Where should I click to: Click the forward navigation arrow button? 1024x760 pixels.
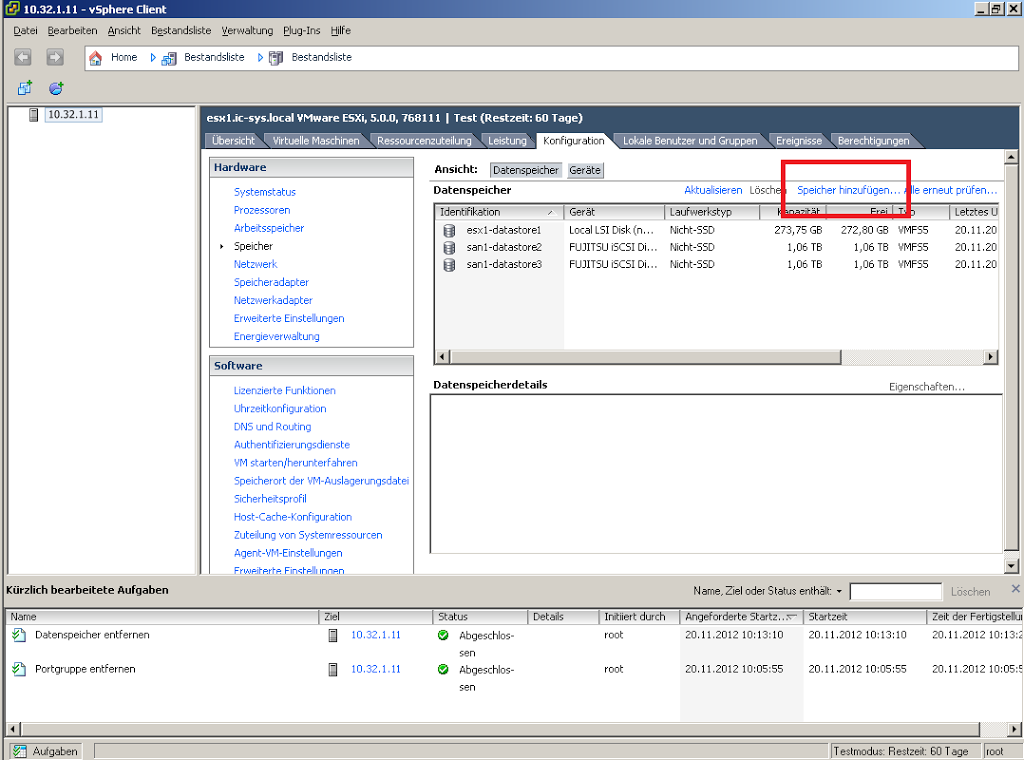point(54,58)
